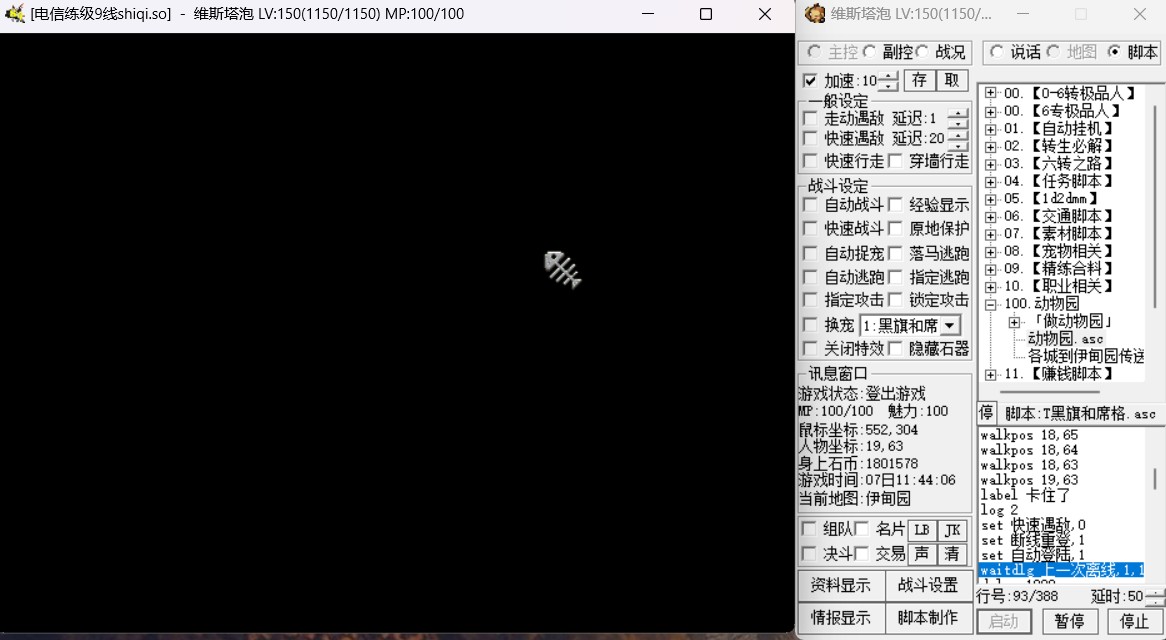Click the 存 save button beside speed
This screenshot has height=640, width=1166.
[x=919, y=81]
